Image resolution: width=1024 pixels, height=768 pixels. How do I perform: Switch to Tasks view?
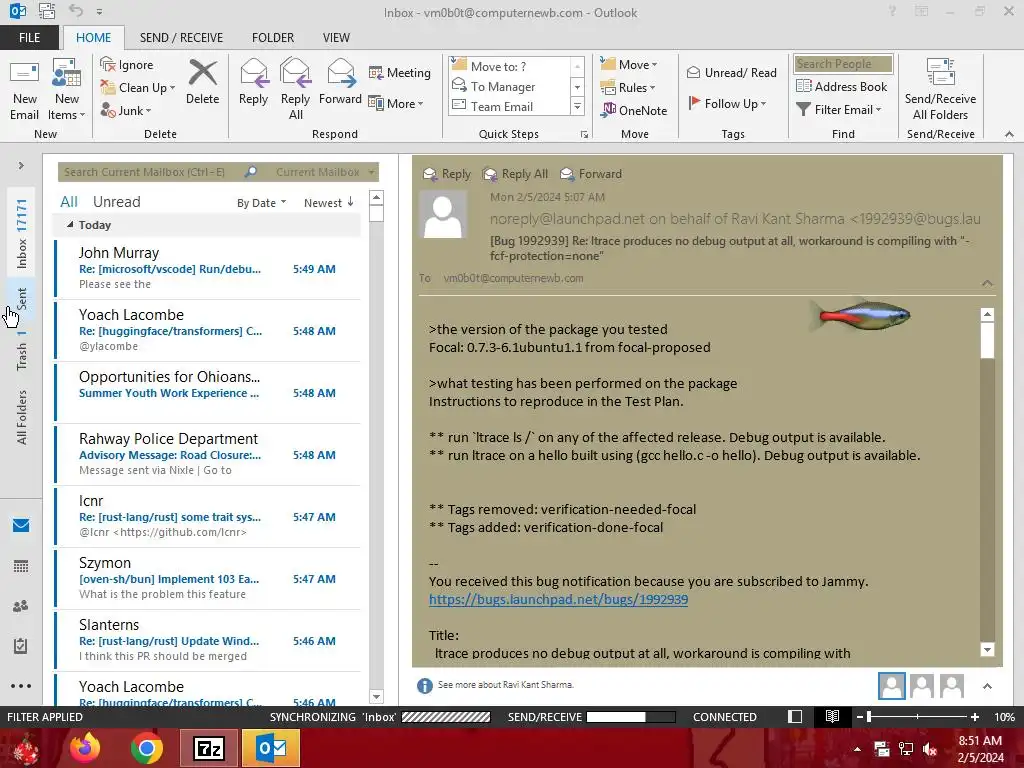[21, 646]
